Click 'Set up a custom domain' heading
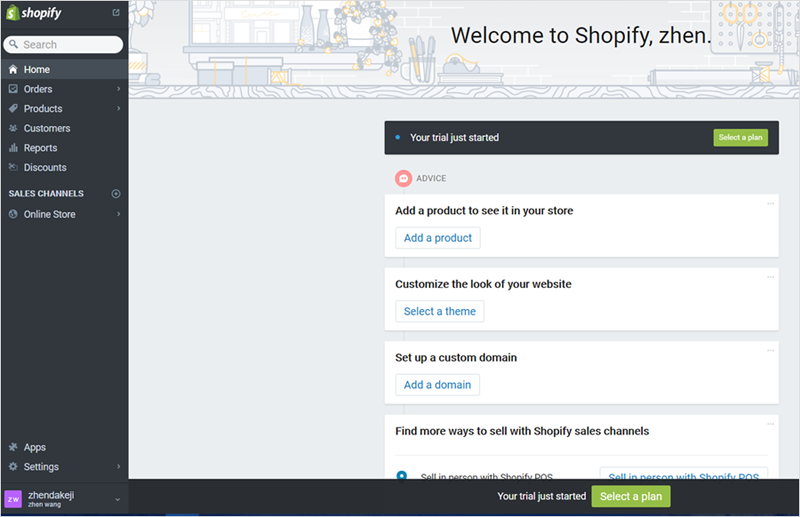The image size is (800, 517). (456, 357)
